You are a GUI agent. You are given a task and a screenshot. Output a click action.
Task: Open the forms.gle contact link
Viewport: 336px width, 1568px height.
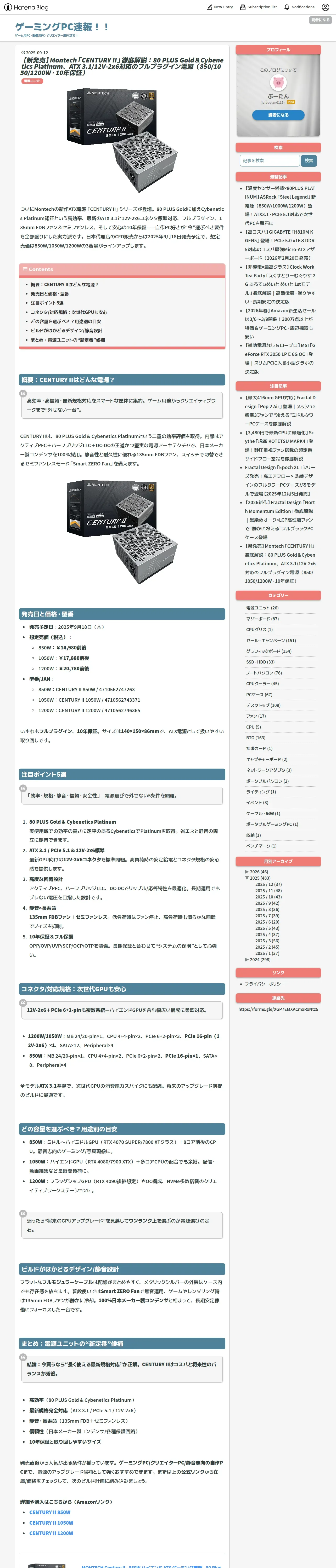point(278,1009)
